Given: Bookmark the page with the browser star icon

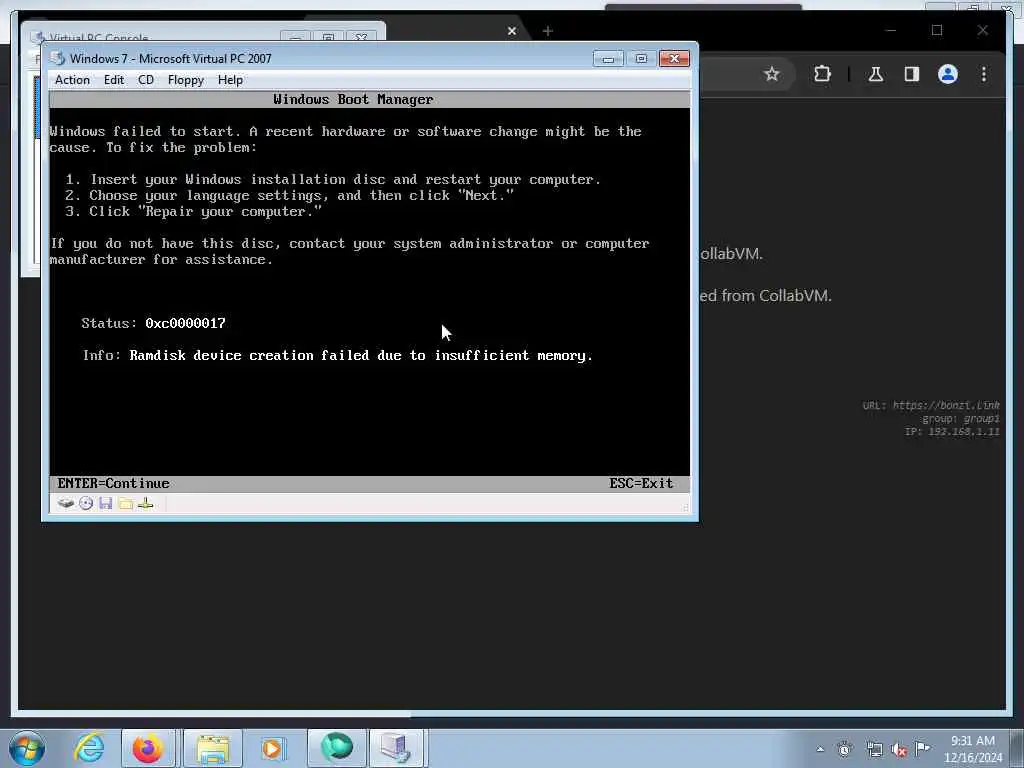Looking at the screenshot, I should click(x=772, y=74).
